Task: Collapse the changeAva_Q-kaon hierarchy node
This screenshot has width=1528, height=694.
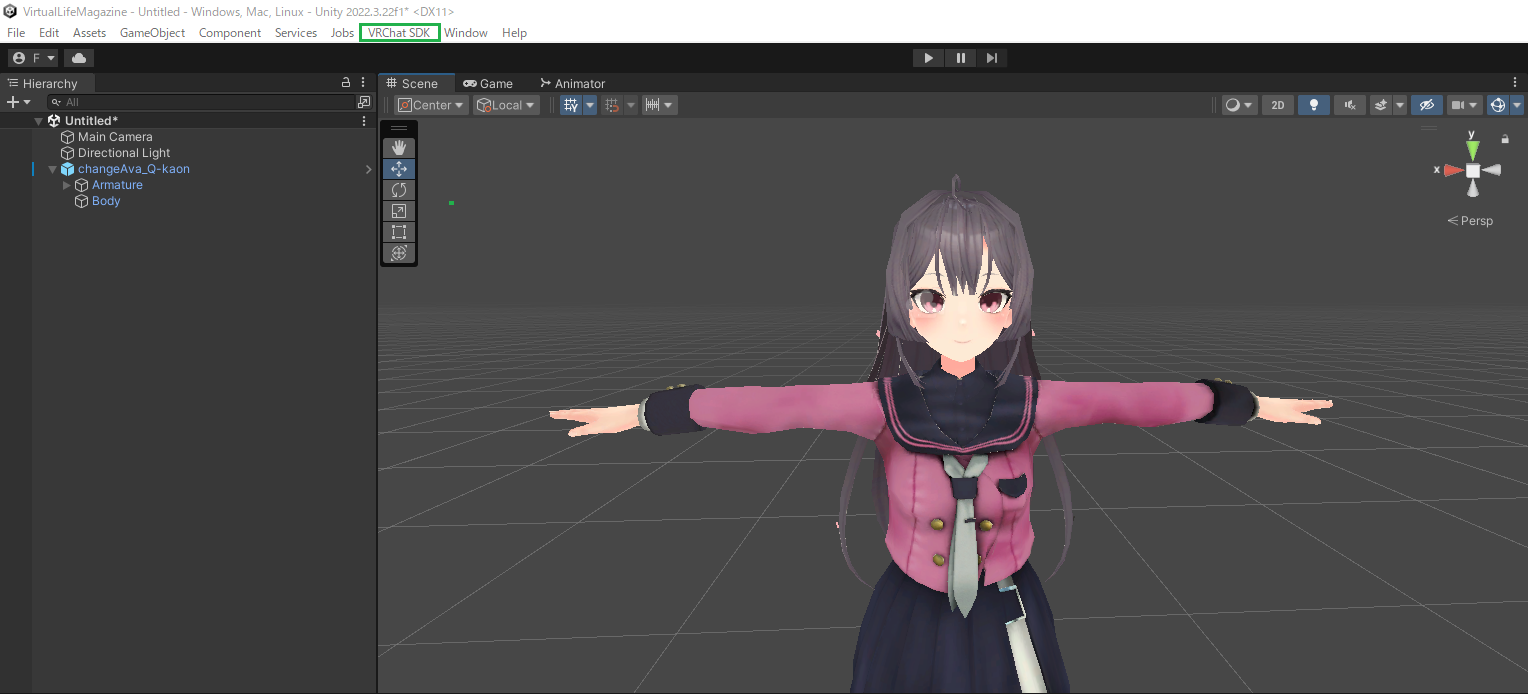Action: 52,169
